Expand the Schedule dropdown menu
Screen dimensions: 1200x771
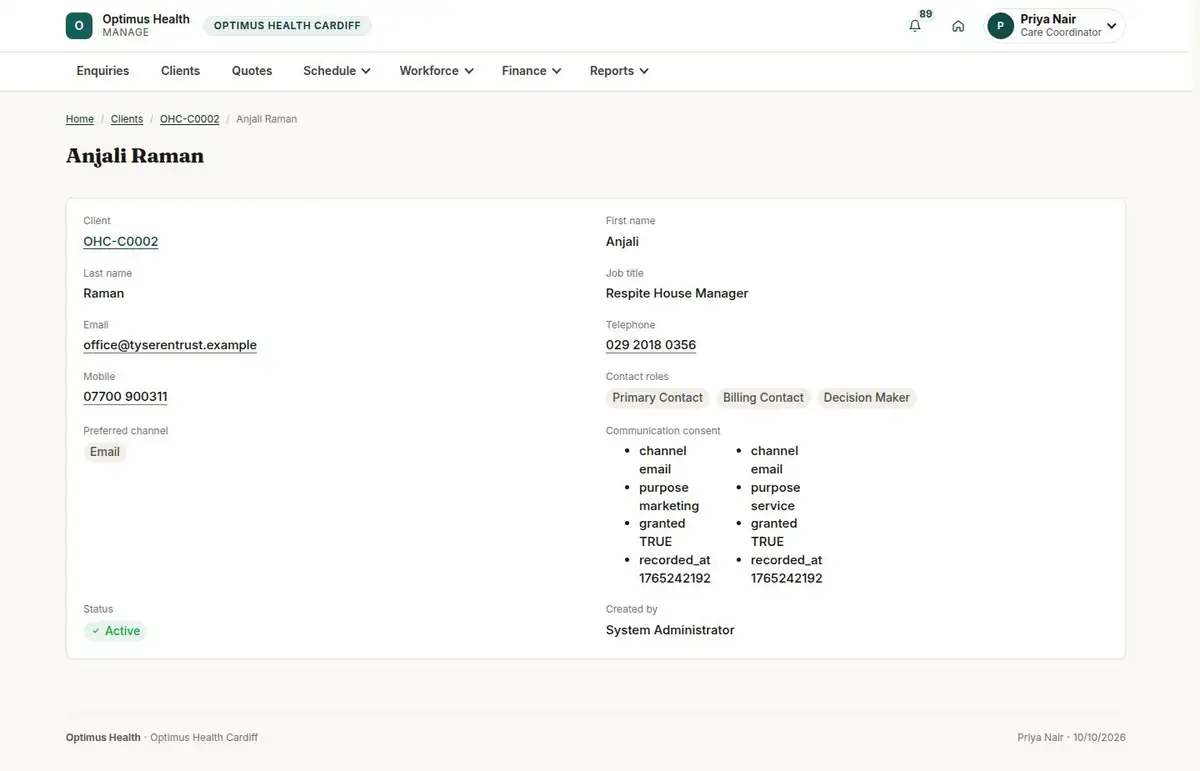click(337, 71)
